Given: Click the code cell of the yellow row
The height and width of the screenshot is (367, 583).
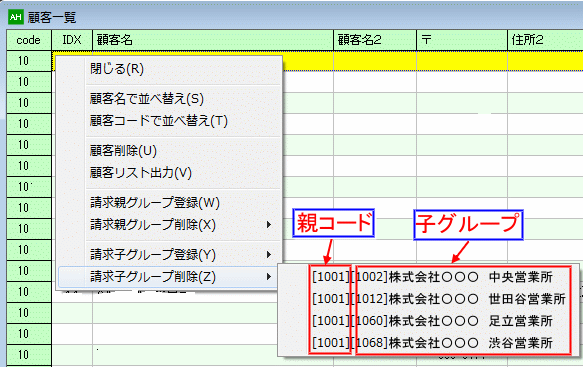Looking at the screenshot, I should click(x=29, y=61).
